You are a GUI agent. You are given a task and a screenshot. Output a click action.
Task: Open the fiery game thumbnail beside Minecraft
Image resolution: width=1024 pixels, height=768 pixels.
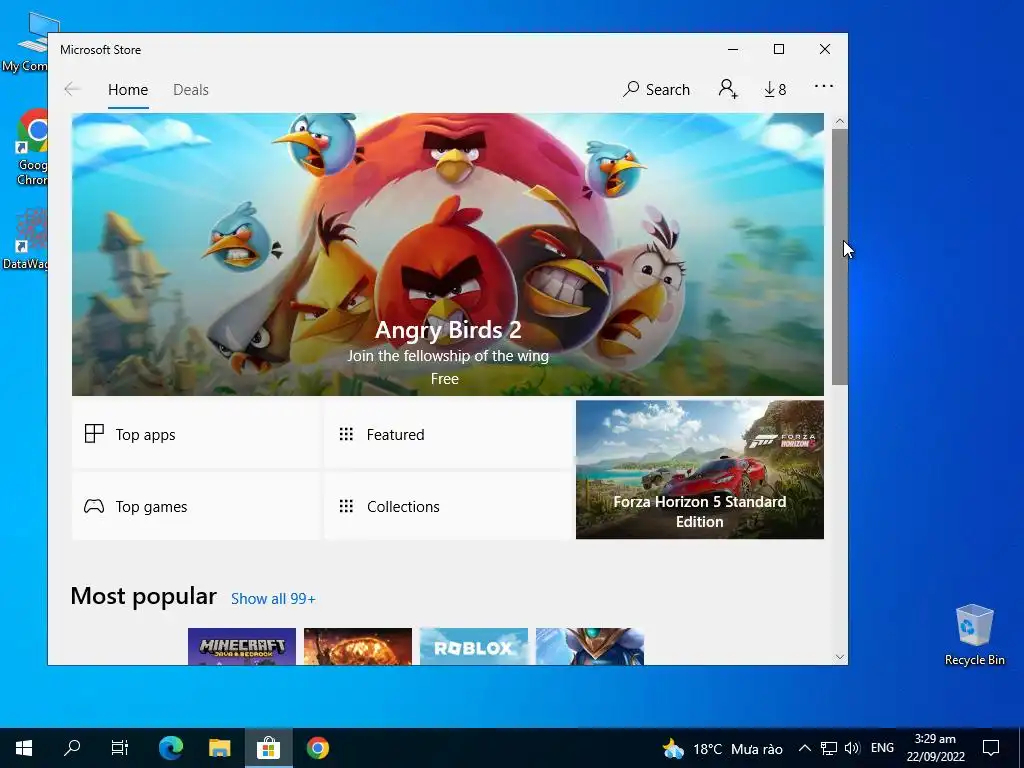coord(358,647)
